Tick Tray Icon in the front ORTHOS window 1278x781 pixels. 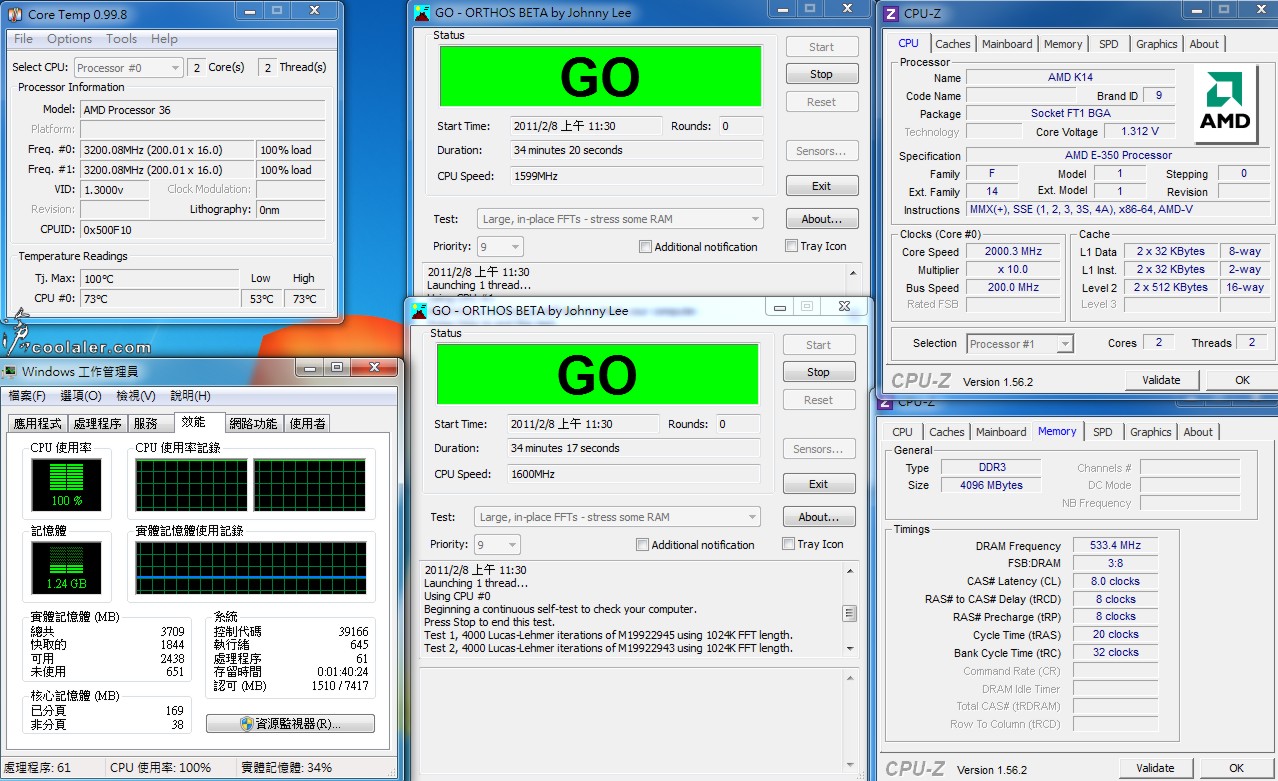click(789, 544)
